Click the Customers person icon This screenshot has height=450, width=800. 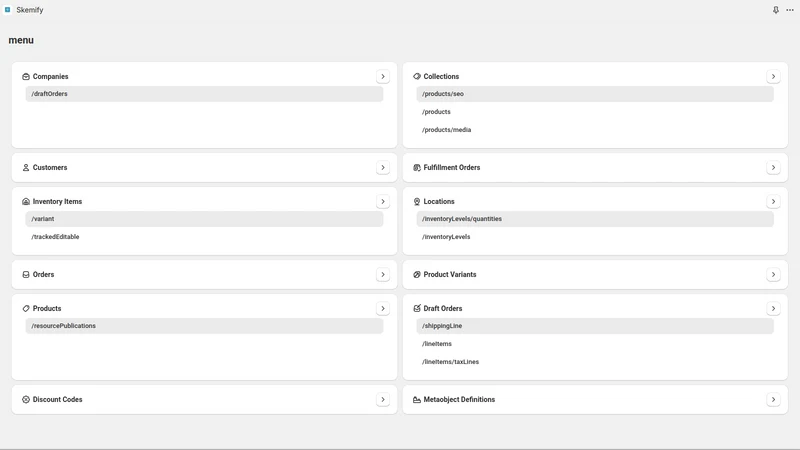click(x=26, y=167)
